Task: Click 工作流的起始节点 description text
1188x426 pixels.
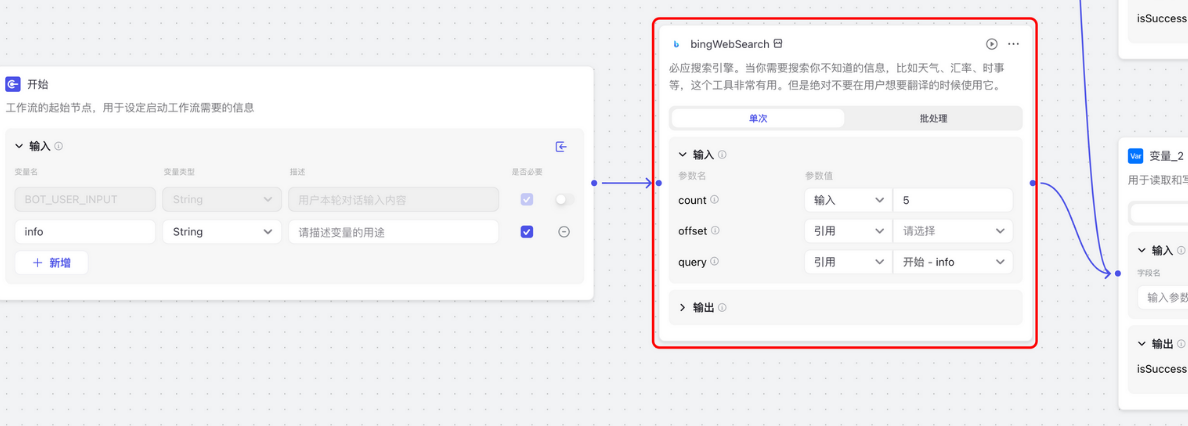Action: tap(130, 108)
